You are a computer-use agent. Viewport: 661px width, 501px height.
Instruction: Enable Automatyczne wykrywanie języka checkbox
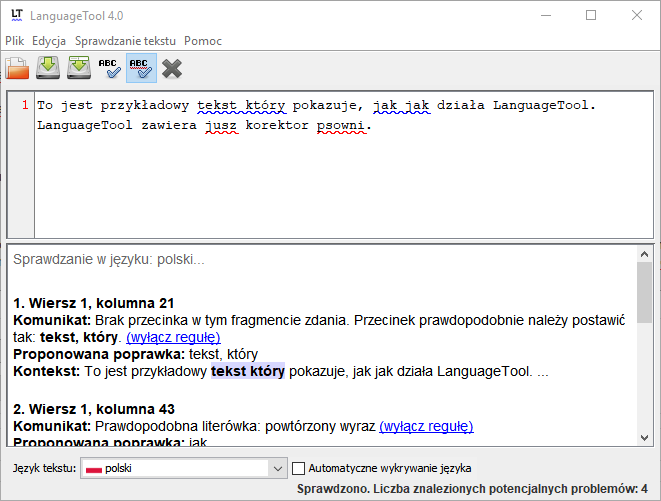298,468
